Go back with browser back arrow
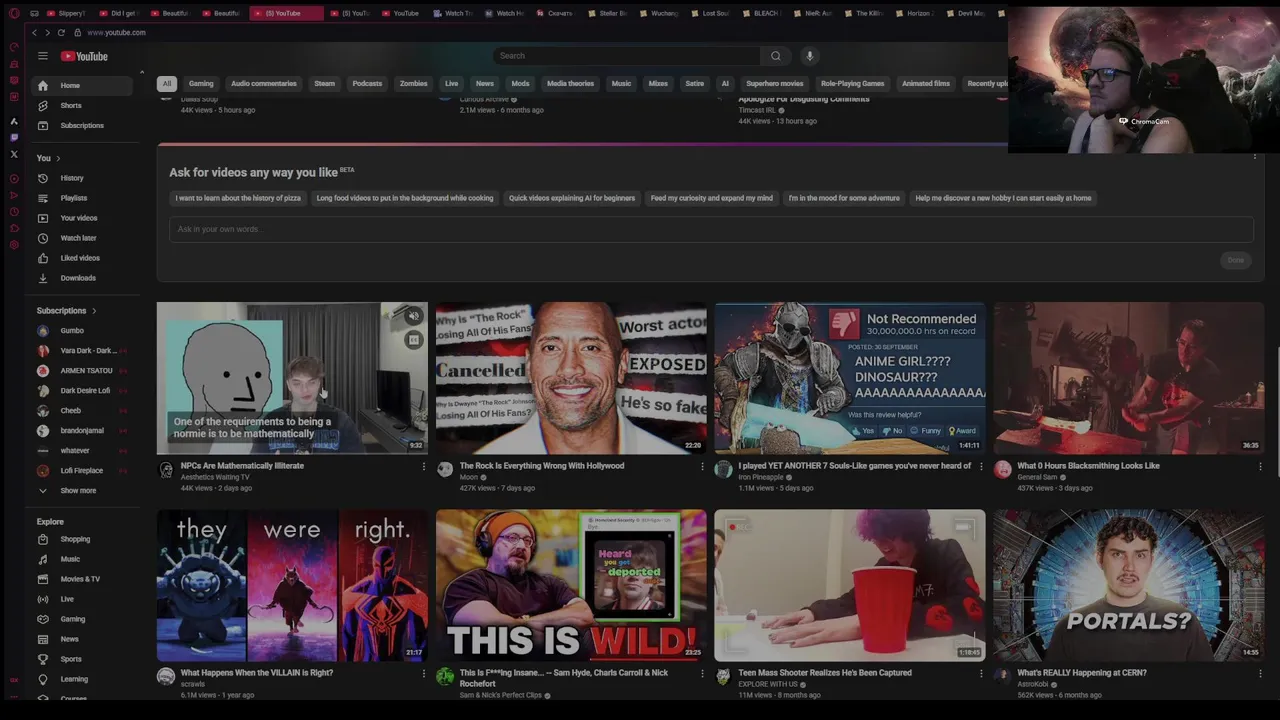The width and height of the screenshot is (1280, 720). tap(34, 32)
